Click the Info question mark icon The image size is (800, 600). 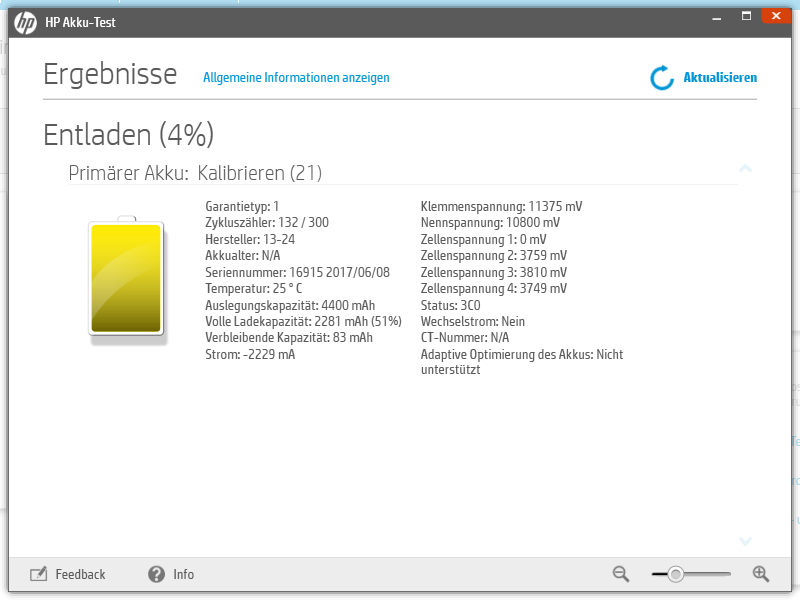[x=156, y=574]
